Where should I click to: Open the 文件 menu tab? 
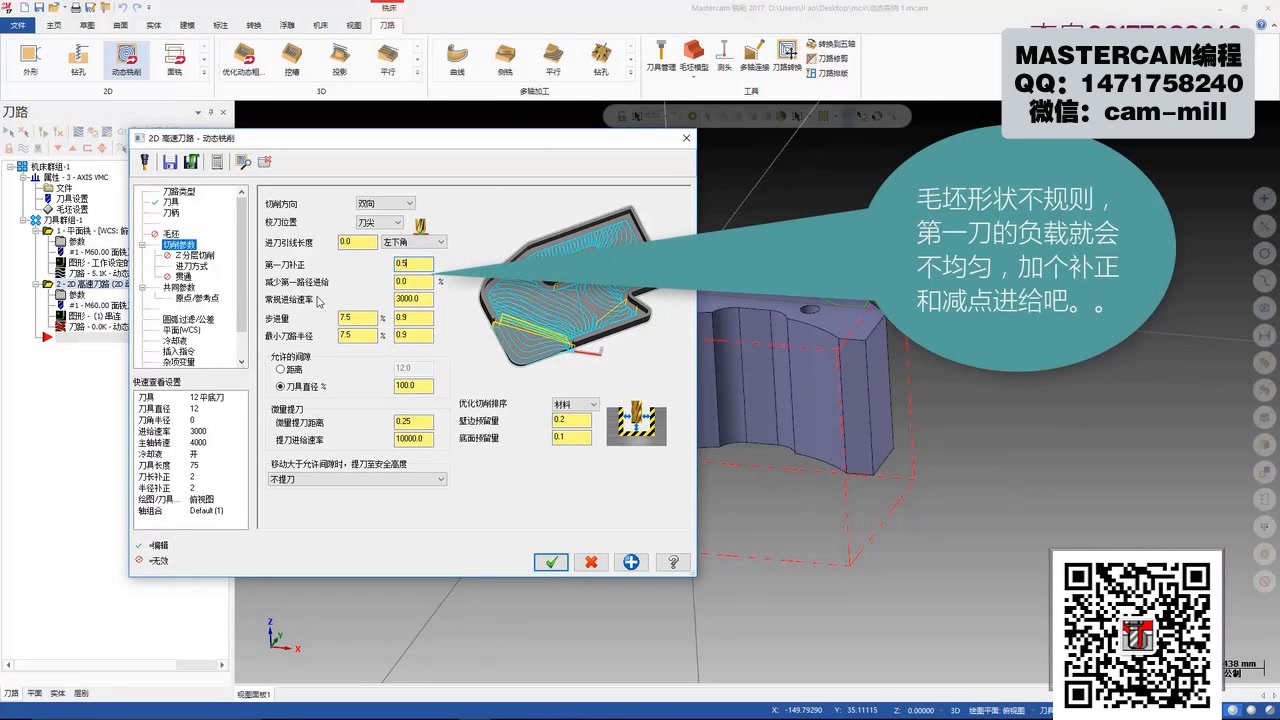point(18,25)
